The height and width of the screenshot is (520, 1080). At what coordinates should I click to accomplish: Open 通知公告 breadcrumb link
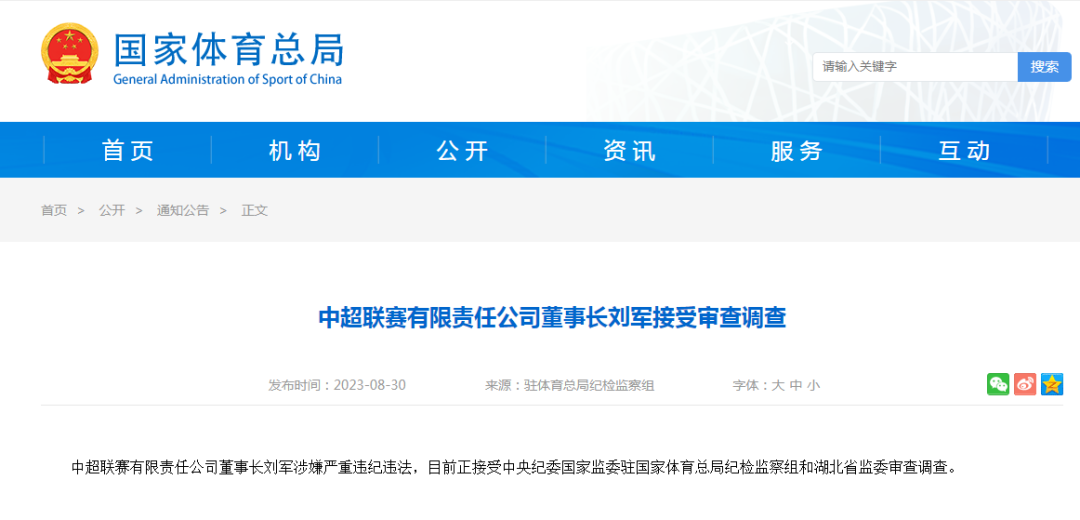coord(183,211)
